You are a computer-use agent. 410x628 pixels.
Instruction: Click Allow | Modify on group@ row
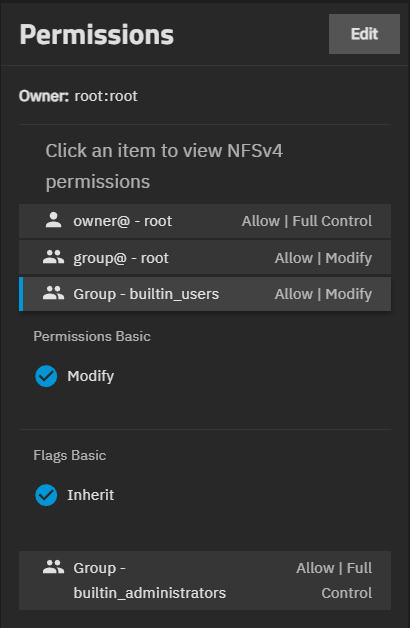tap(323, 258)
